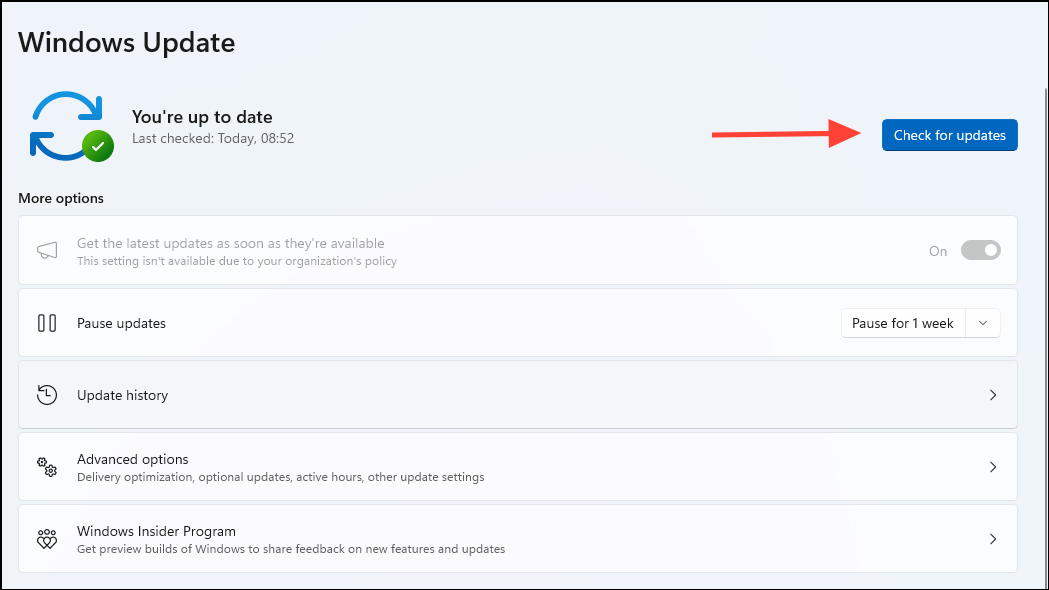Screen dimensions: 1049x590
Task: Toggle Get the latest updates switch
Action: click(x=981, y=250)
